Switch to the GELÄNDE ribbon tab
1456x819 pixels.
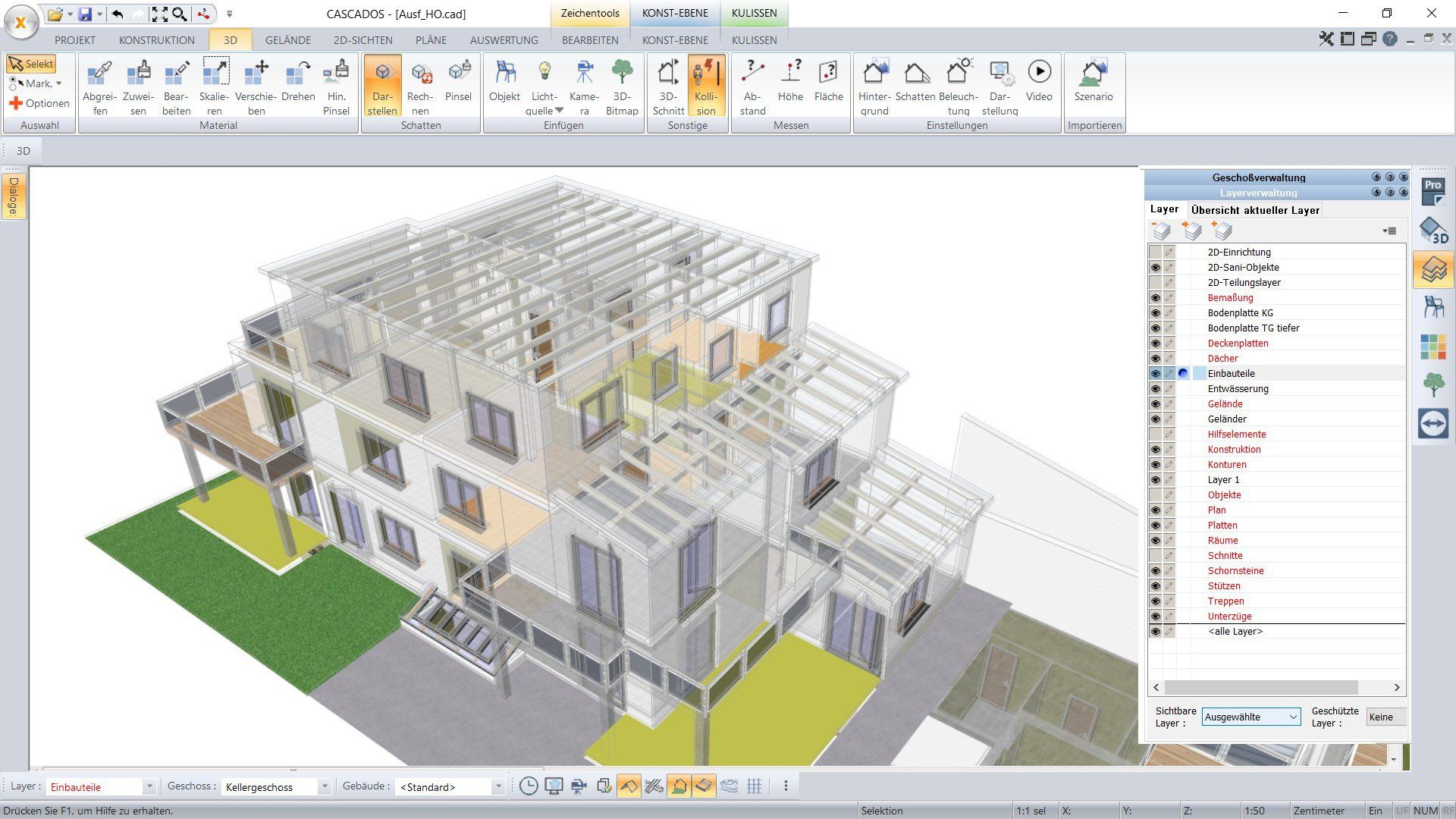coord(287,40)
